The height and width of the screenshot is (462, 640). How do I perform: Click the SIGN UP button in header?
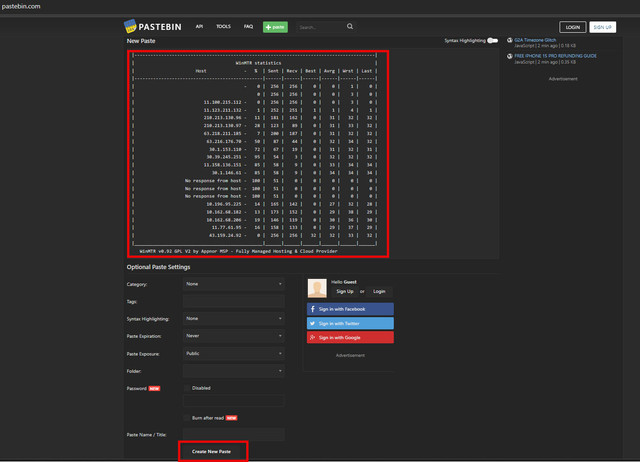(602, 27)
